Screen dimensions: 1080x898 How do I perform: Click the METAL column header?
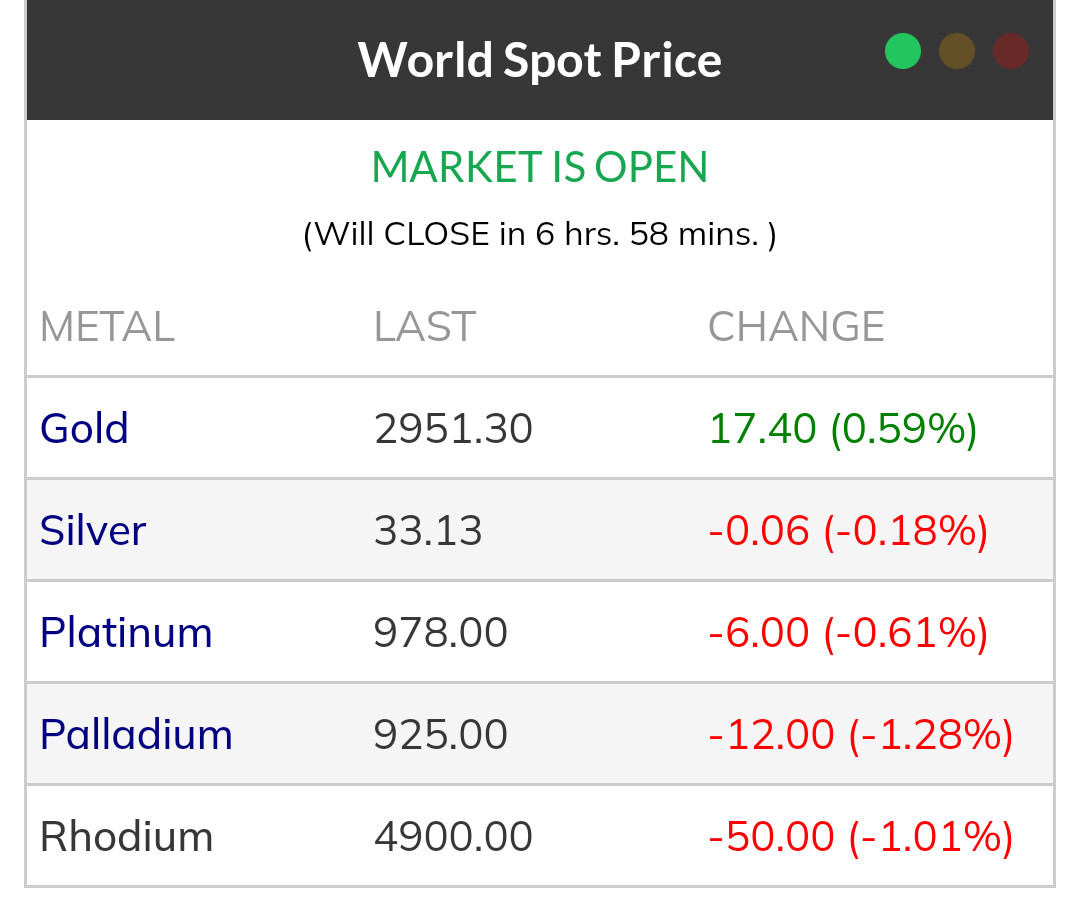click(107, 327)
